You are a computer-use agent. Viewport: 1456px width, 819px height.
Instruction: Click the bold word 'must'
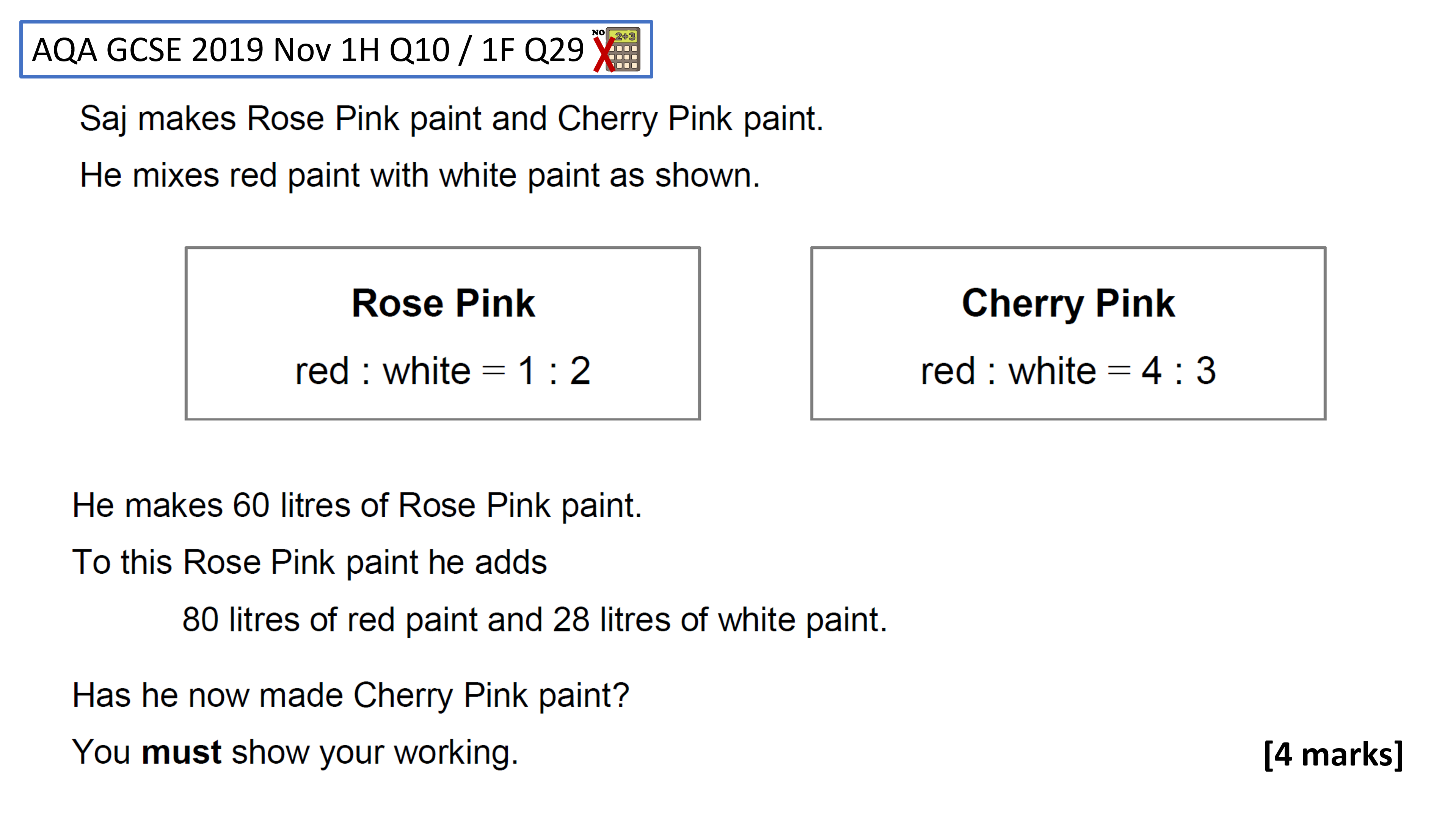click(x=182, y=753)
